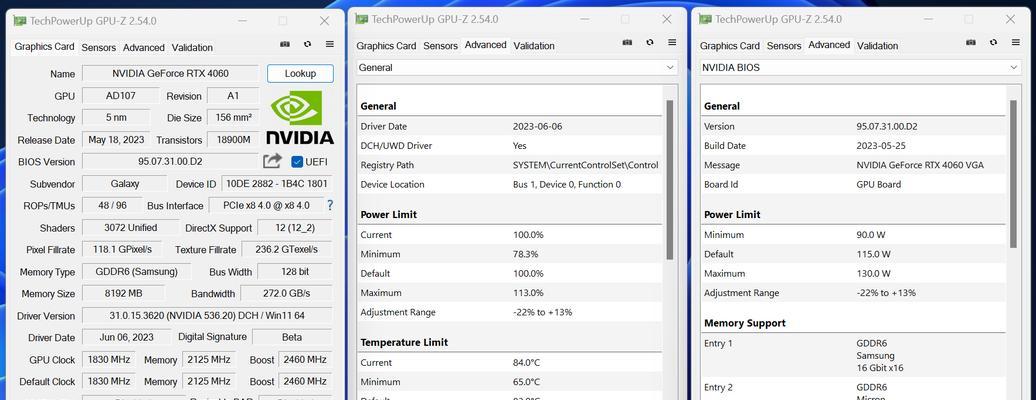Click the screenshot camera icon in left GPU-Z window
The image size is (1036, 400).
point(285,44)
